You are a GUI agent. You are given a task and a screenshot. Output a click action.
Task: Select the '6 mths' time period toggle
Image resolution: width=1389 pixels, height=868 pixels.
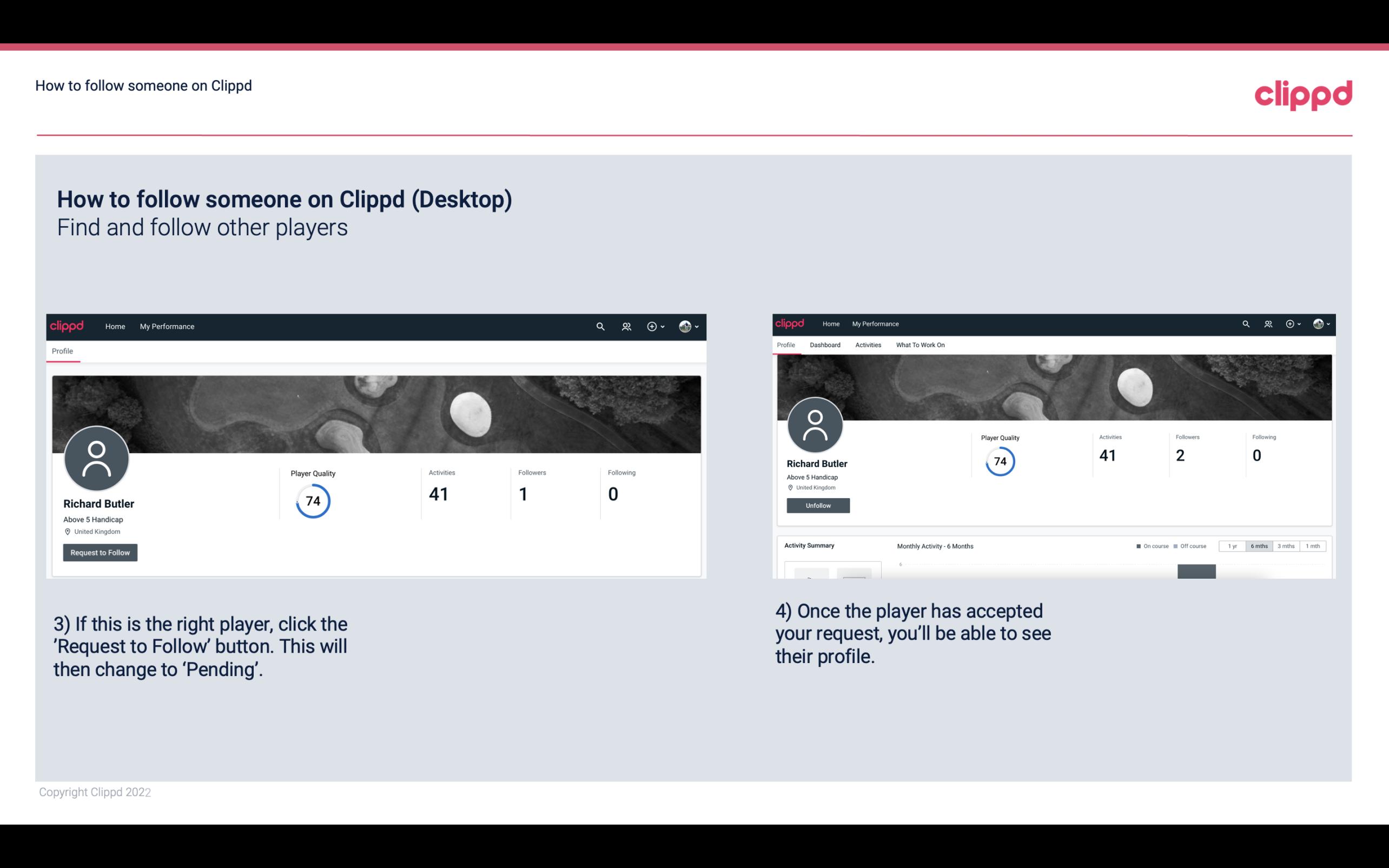click(1259, 546)
